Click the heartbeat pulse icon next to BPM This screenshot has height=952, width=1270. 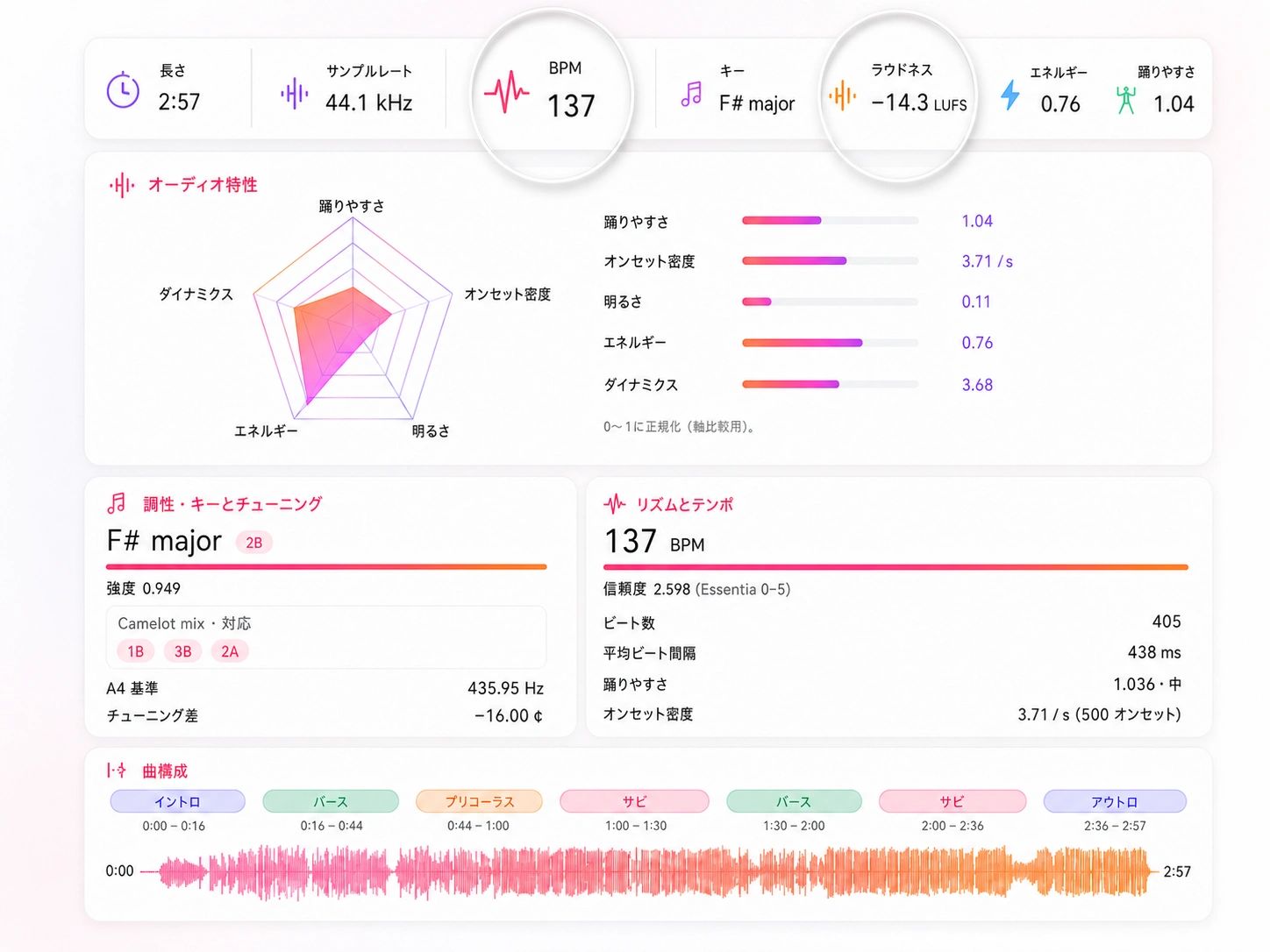506,92
